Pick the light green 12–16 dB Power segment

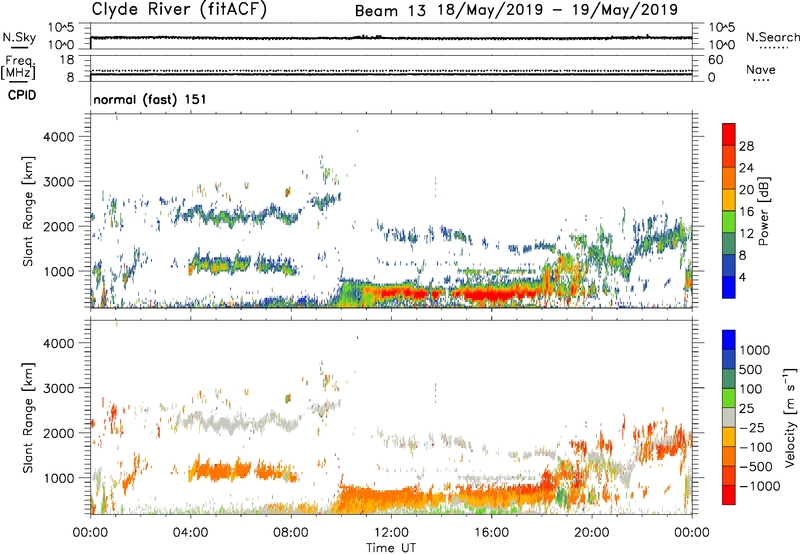[729, 222]
